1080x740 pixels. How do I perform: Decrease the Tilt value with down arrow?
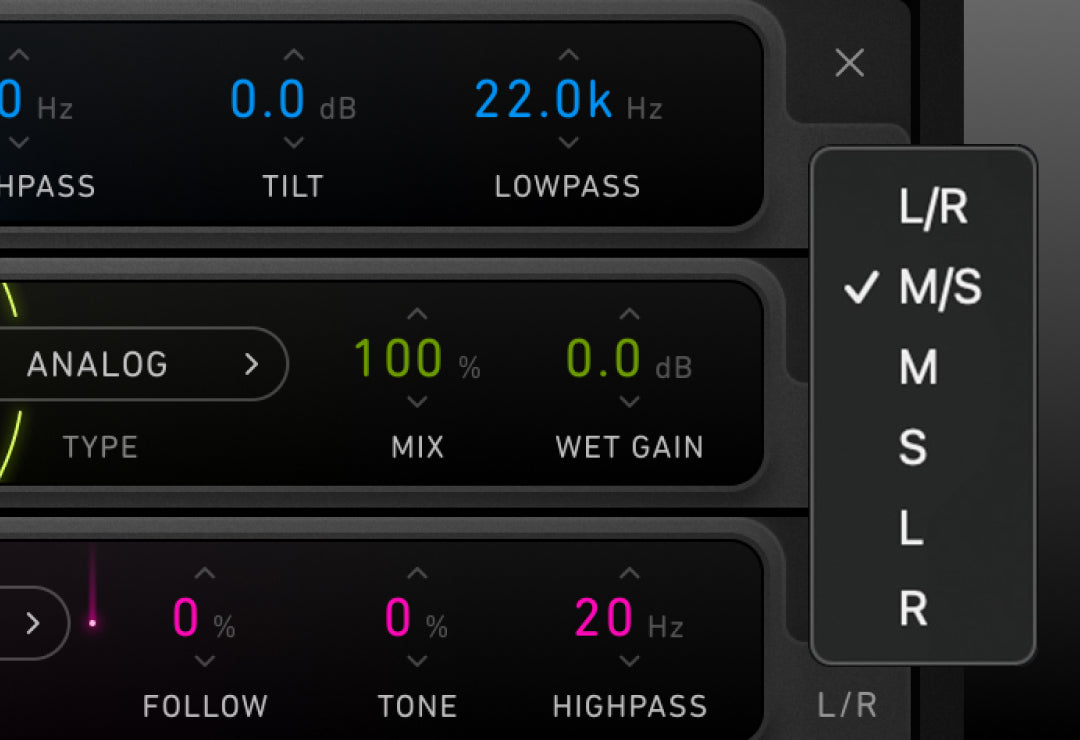click(293, 143)
